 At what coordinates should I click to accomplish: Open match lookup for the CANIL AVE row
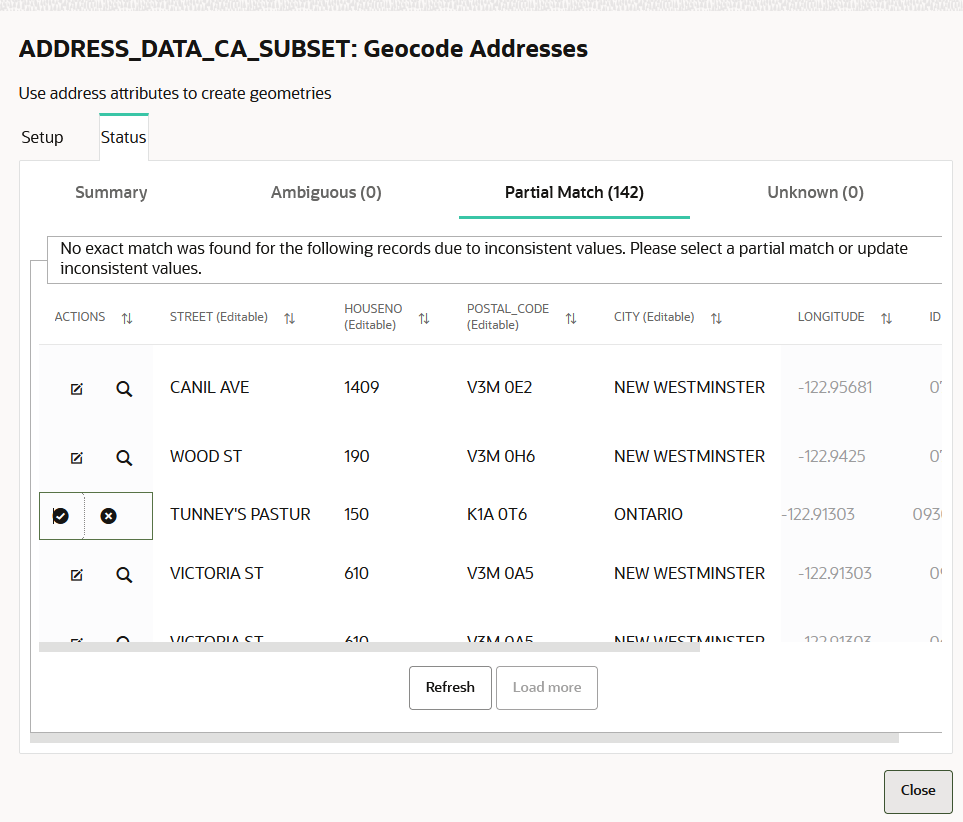[124, 388]
